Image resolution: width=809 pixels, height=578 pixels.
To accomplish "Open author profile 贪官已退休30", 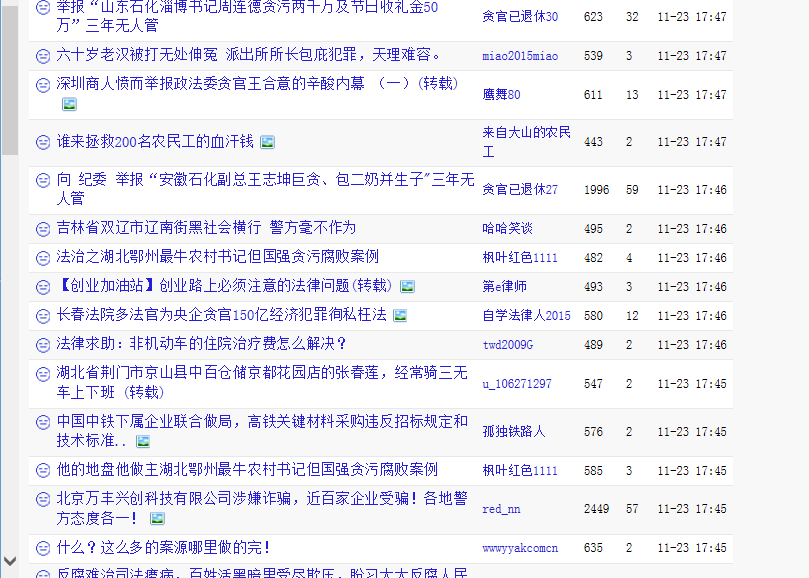I will 520,17.
